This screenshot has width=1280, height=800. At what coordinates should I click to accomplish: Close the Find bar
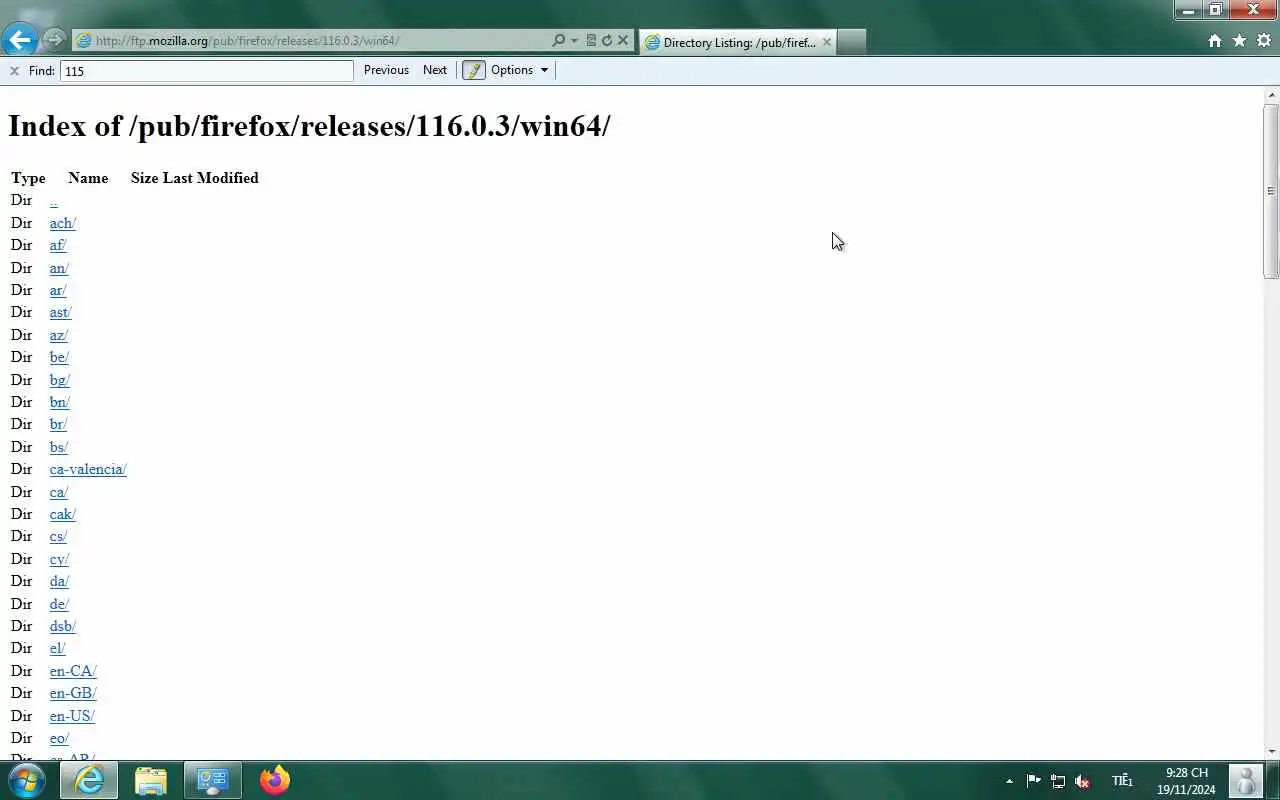(x=14, y=71)
